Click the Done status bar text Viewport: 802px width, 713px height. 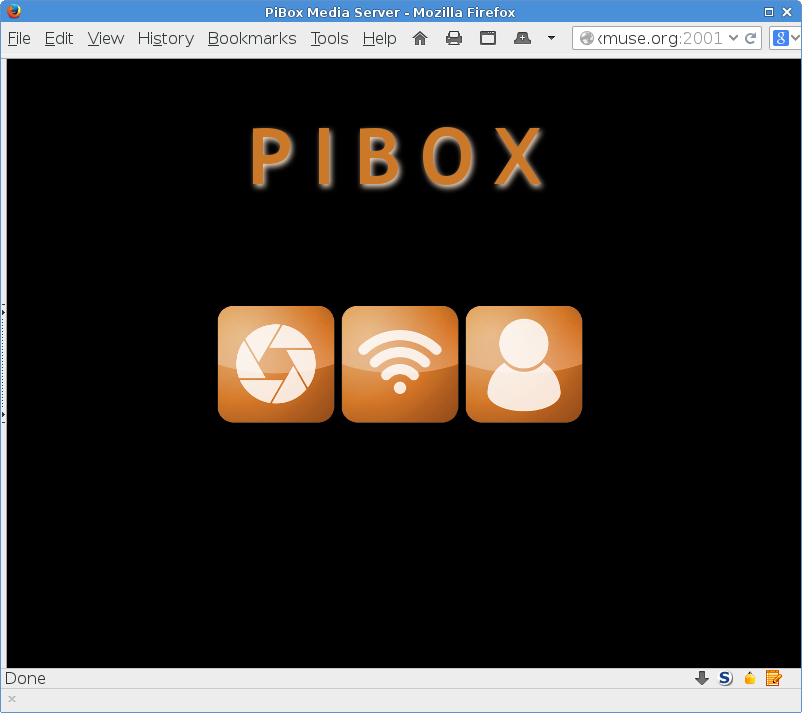[x=25, y=678]
